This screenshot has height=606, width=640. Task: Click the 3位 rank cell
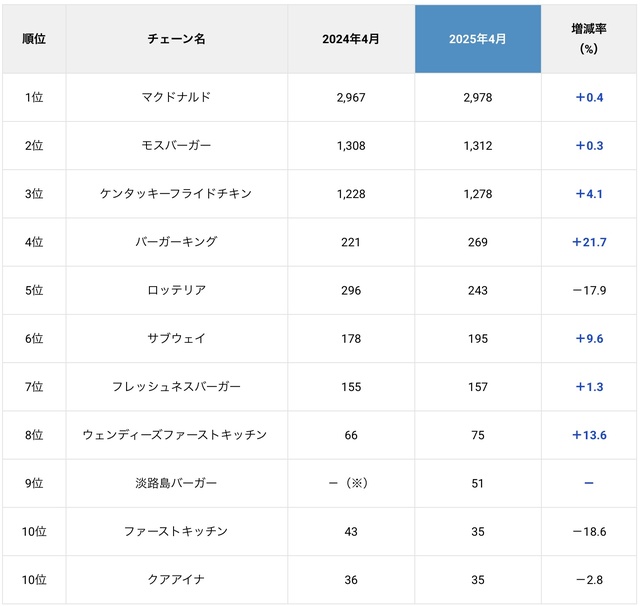[34, 194]
